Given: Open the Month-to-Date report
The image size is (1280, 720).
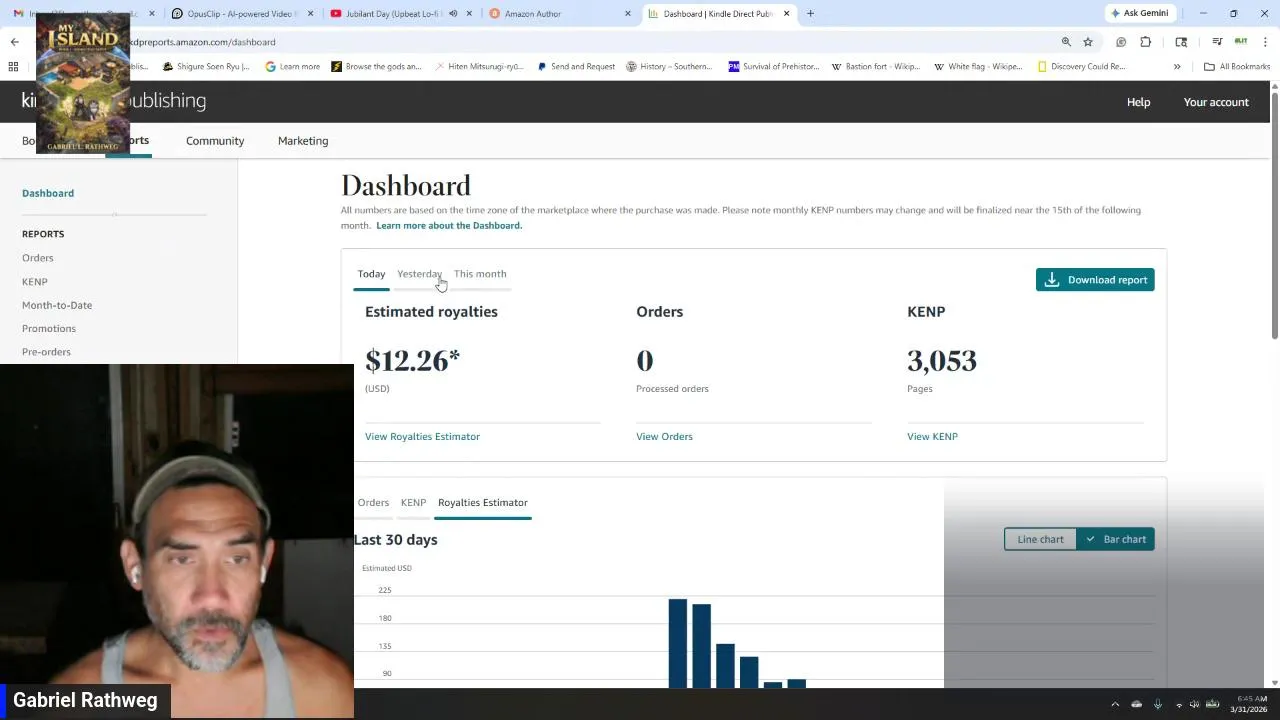Looking at the screenshot, I should 57,305.
